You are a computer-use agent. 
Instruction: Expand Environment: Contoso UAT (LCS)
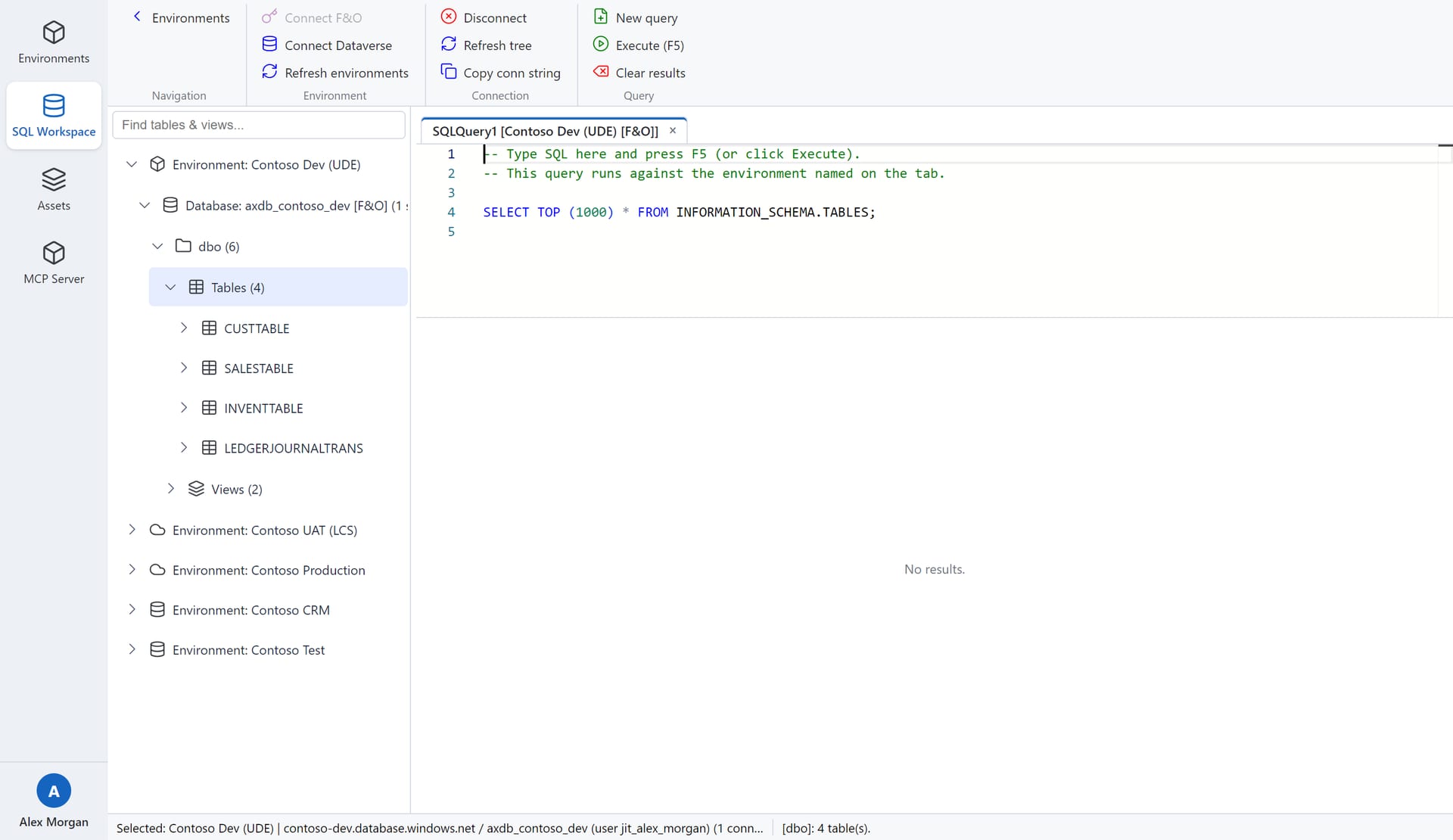coord(132,530)
